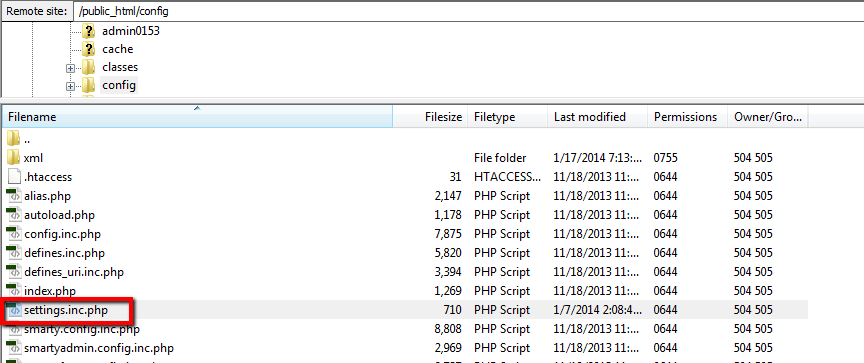The image size is (864, 363).
Task: Click the 7,875 filesize of config.inc.php
Action: [448, 234]
